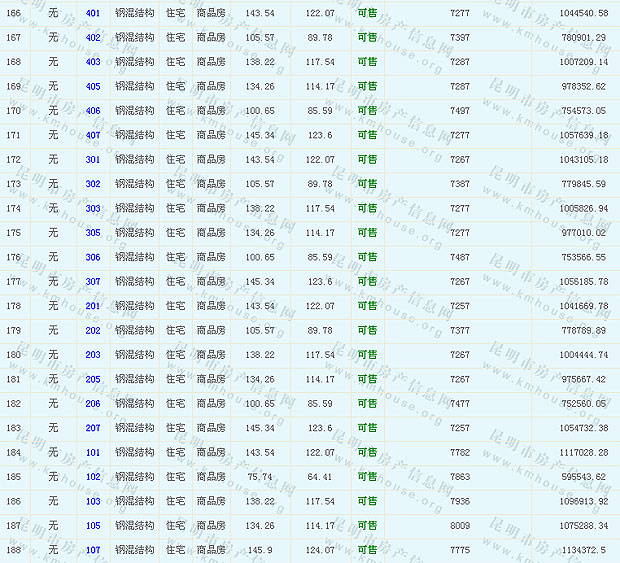This screenshot has width=620, height=563.
Task: Click room 203 link
Action: pos(93,355)
